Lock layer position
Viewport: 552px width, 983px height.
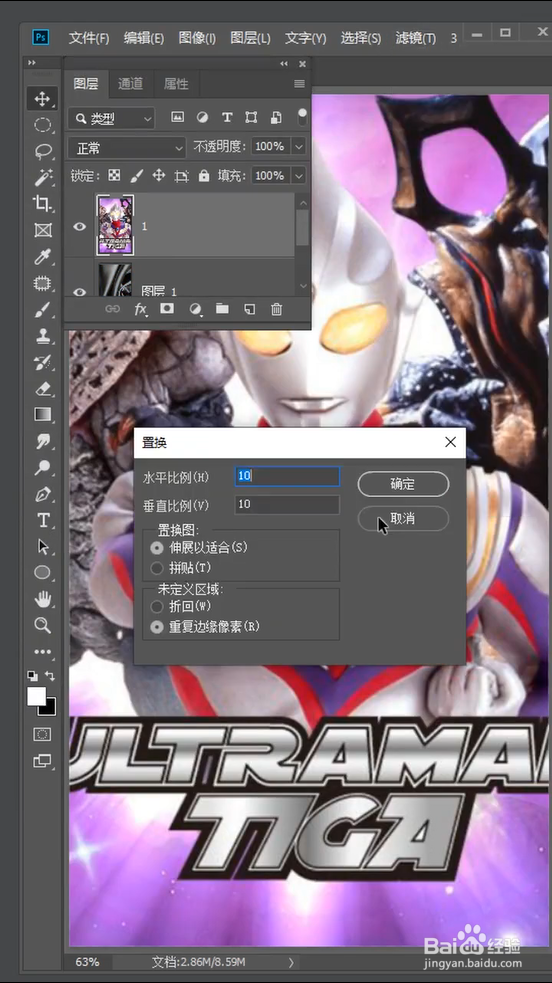pos(159,176)
